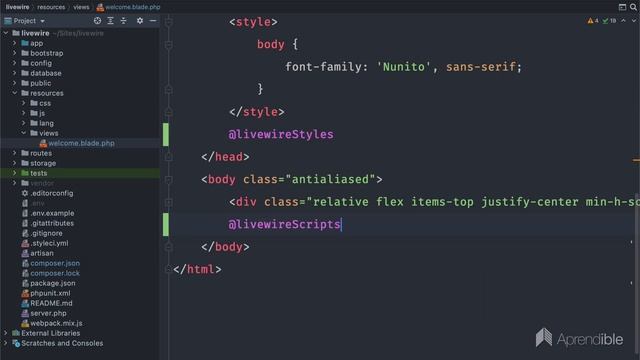
Task: Expand the app folder
Action: (x=15, y=43)
